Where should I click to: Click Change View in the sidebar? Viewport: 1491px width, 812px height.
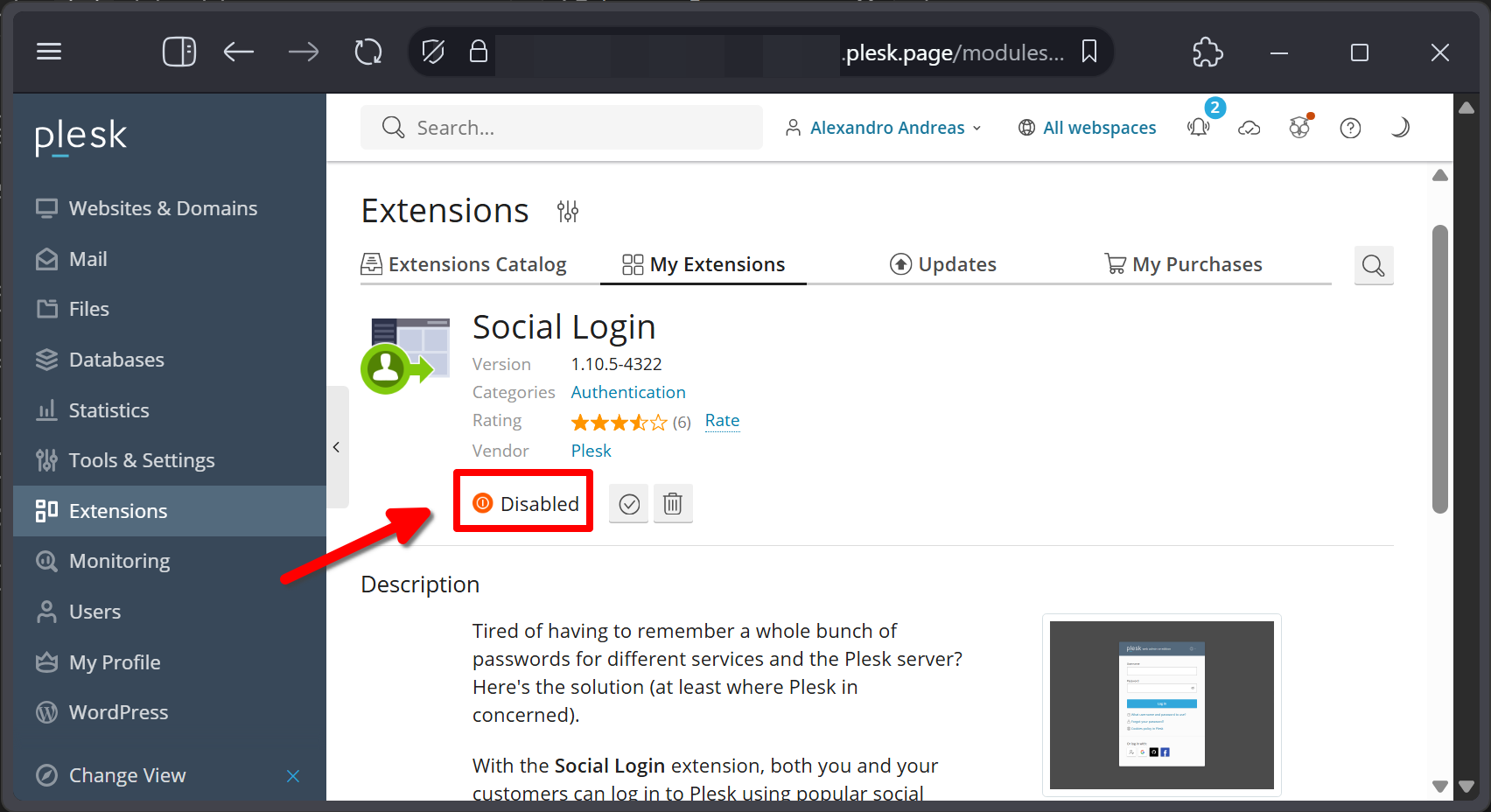(x=128, y=775)
